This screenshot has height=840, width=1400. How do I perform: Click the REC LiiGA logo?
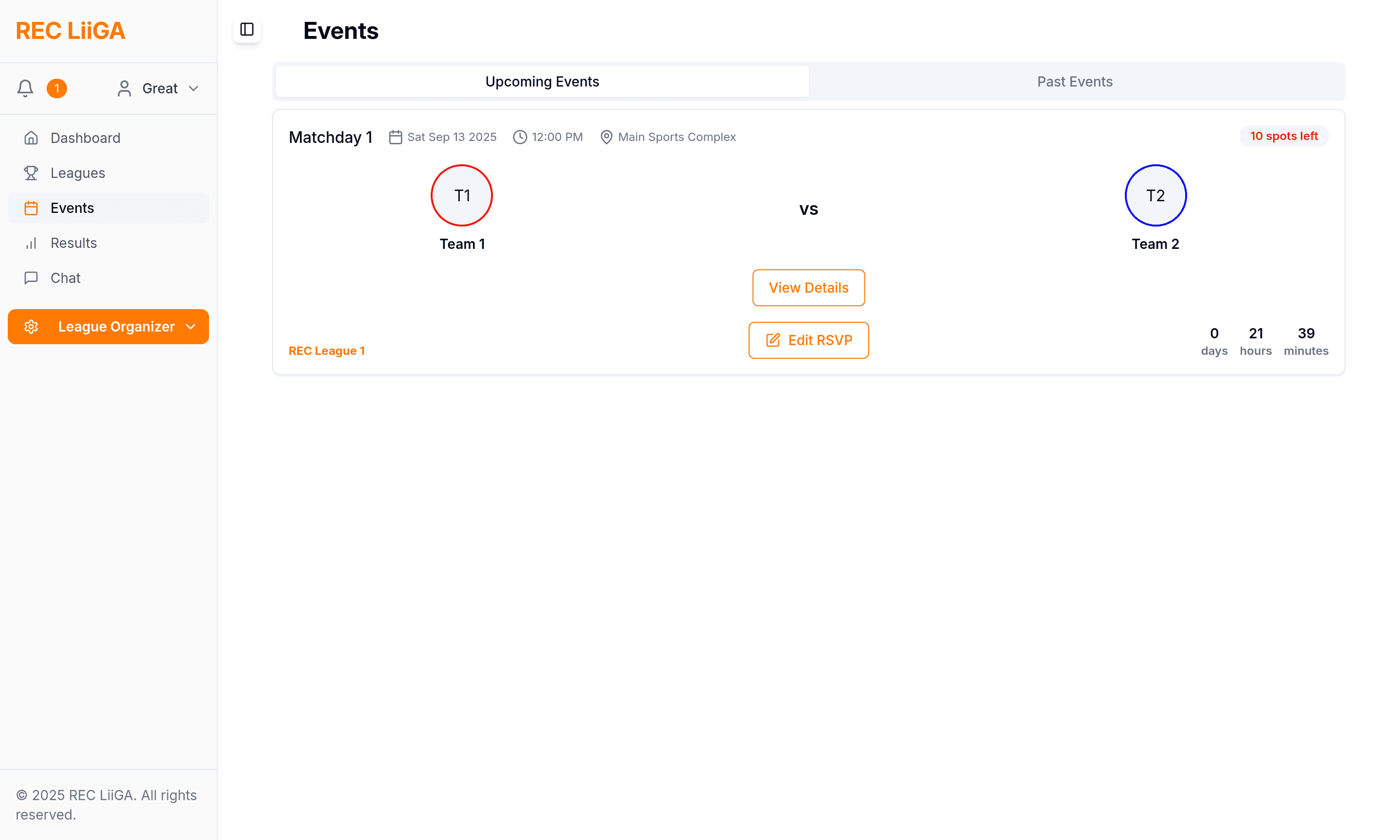70,31
